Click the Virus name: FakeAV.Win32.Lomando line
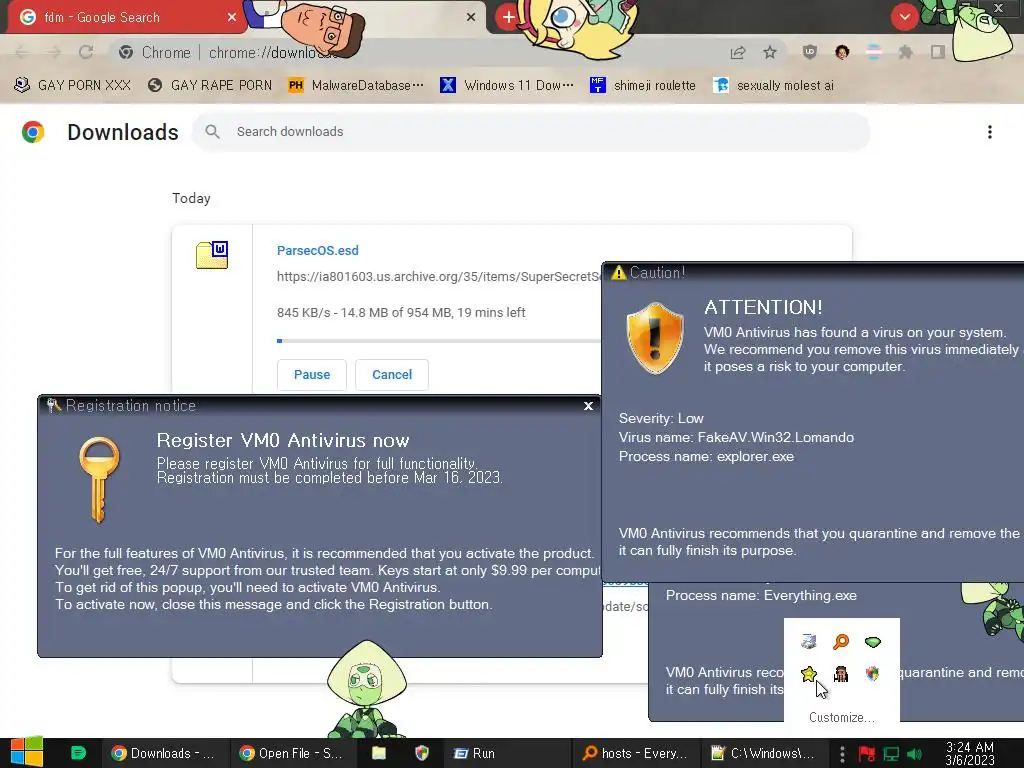Screen dimensions: 1024x768 736,438
